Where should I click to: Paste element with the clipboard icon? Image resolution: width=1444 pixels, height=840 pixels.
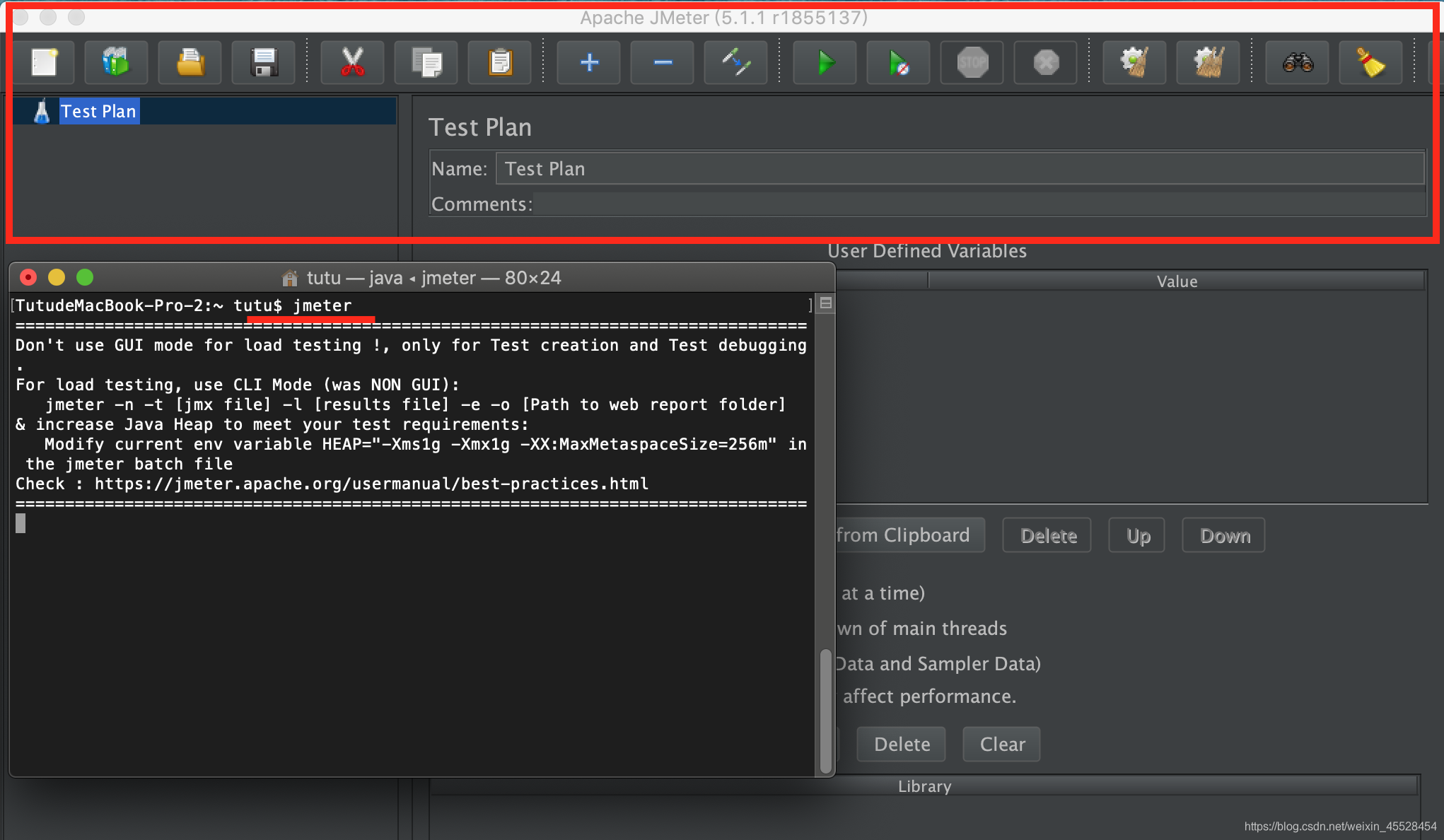[x=500, y=63]
